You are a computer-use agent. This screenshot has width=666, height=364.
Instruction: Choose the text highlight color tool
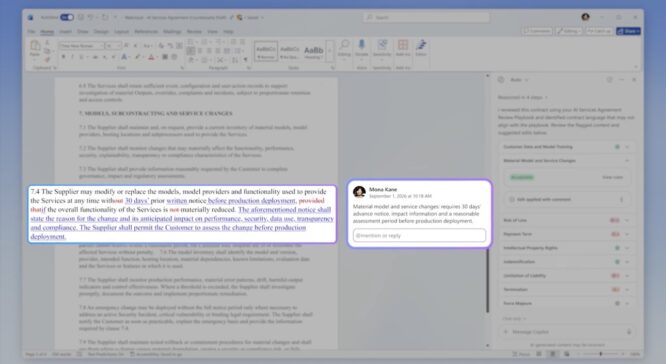pos(137,57)
